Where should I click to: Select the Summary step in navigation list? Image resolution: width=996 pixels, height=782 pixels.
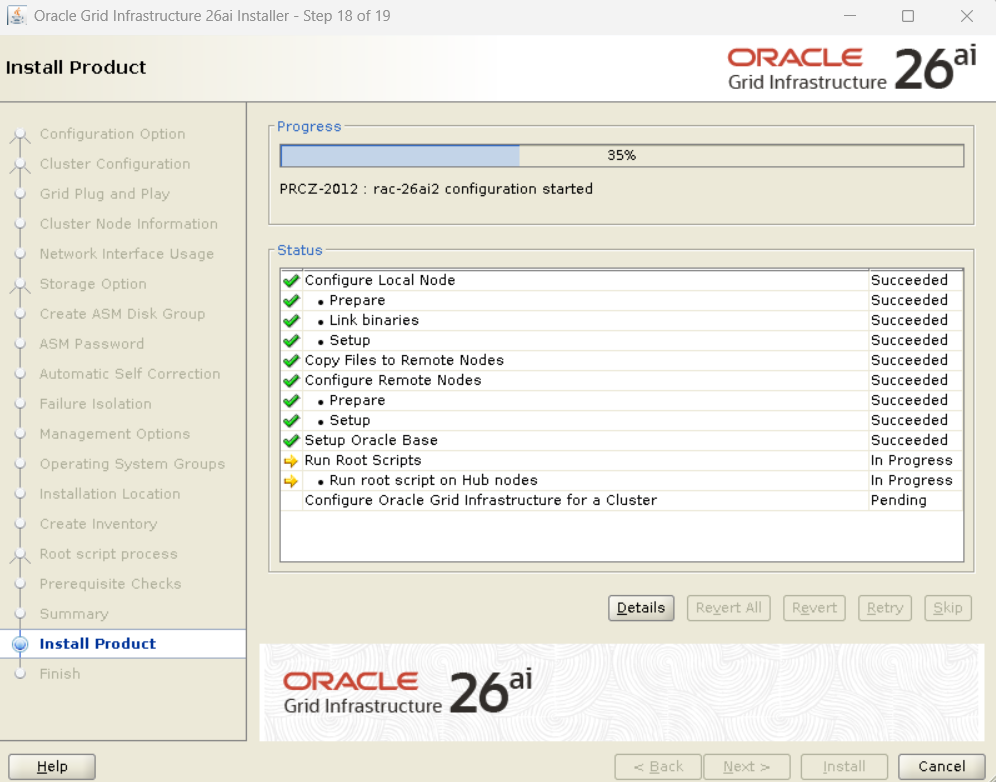pos(73,614)
